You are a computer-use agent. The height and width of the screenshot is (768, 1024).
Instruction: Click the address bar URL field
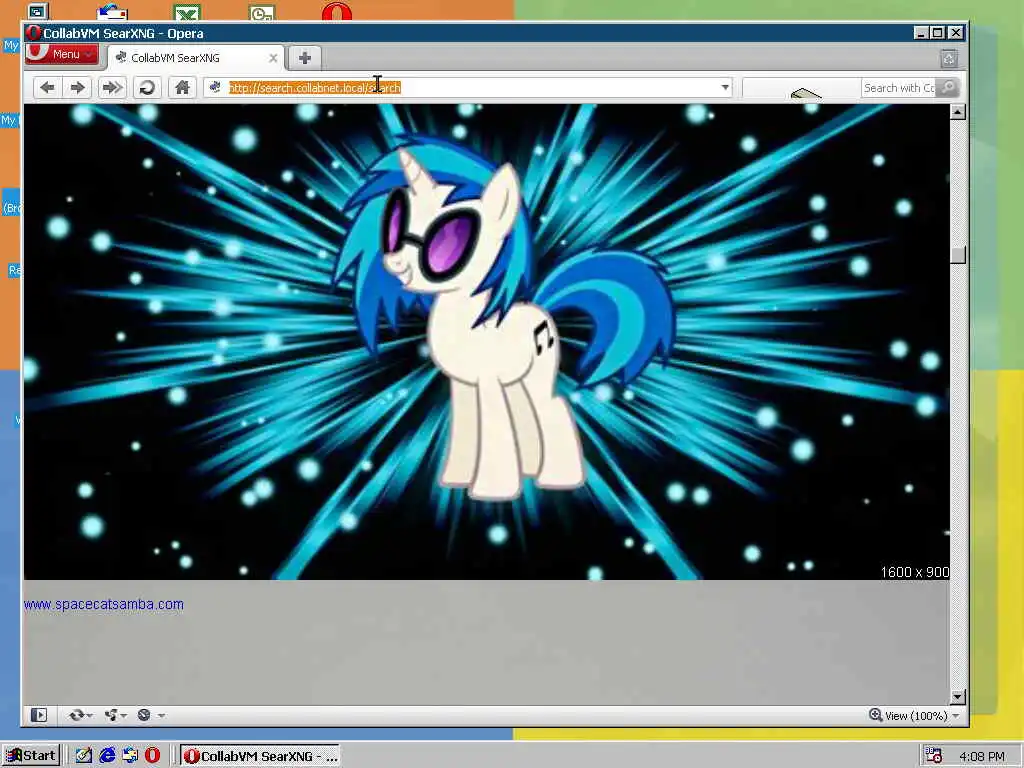470,88
